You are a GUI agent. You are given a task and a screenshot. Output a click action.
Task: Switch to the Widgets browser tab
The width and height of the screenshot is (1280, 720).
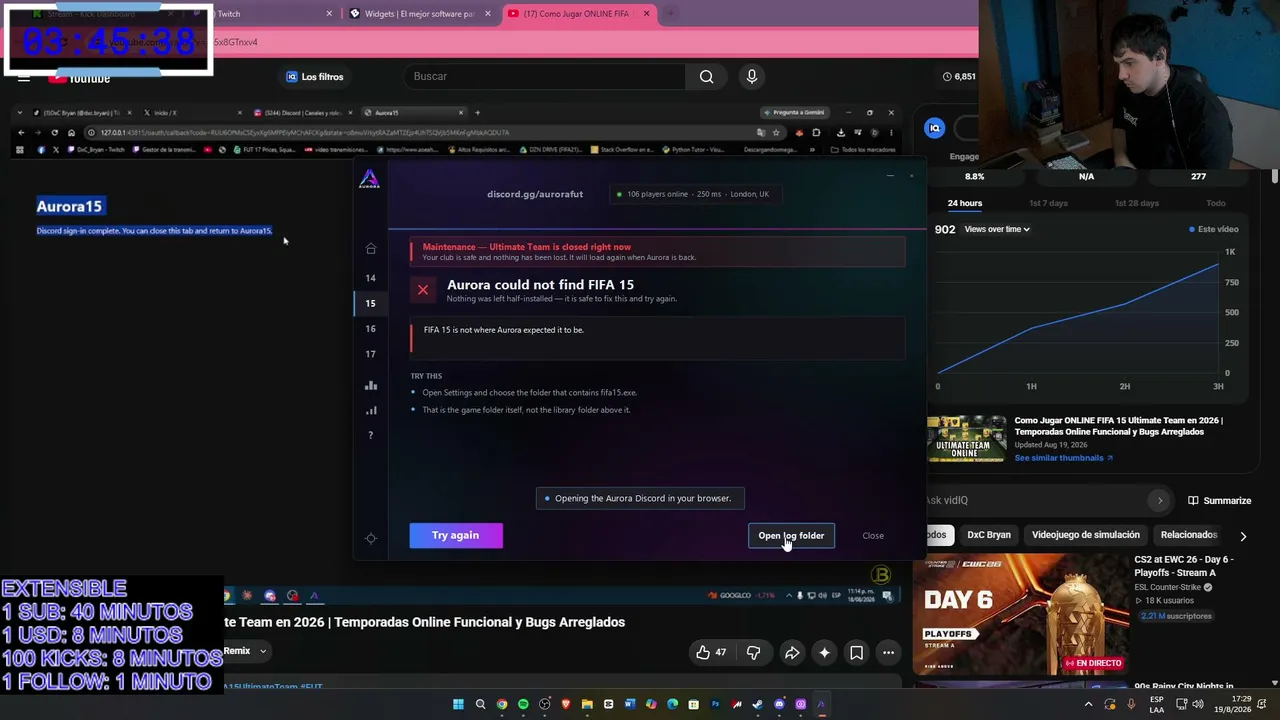click(418, 14)
